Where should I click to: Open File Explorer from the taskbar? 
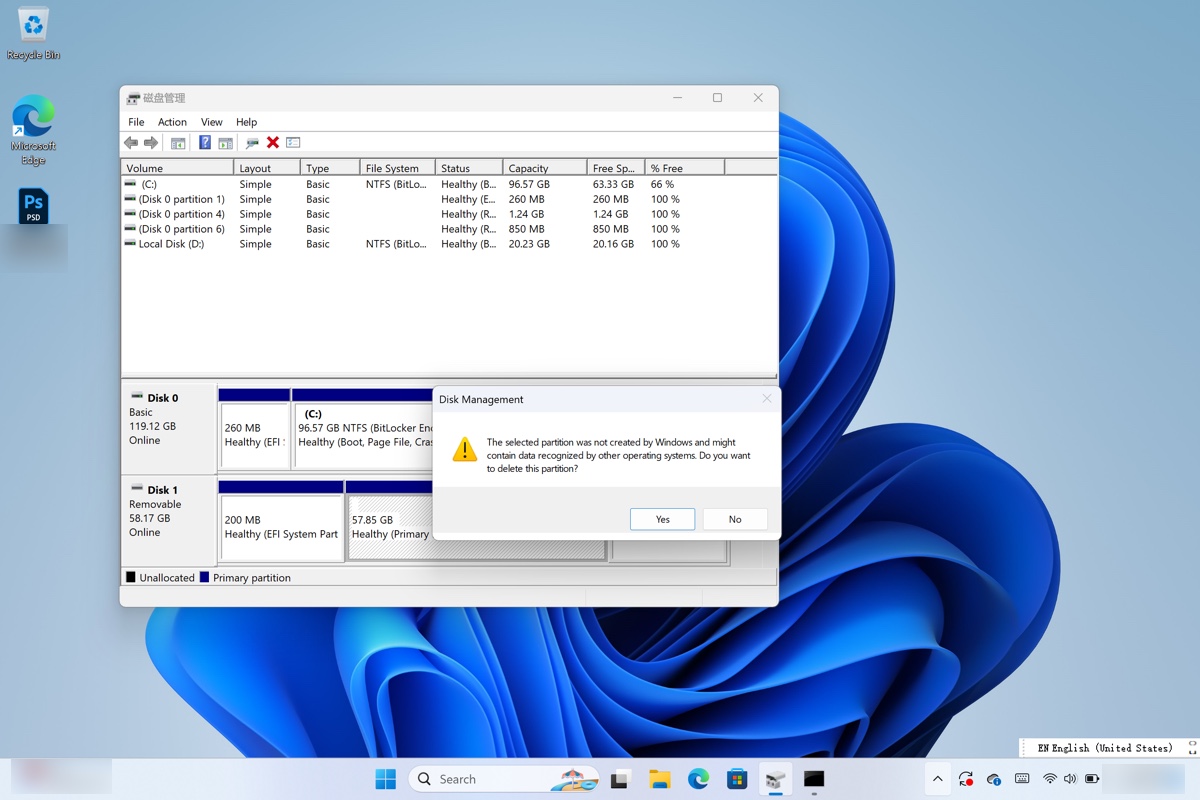659,779
